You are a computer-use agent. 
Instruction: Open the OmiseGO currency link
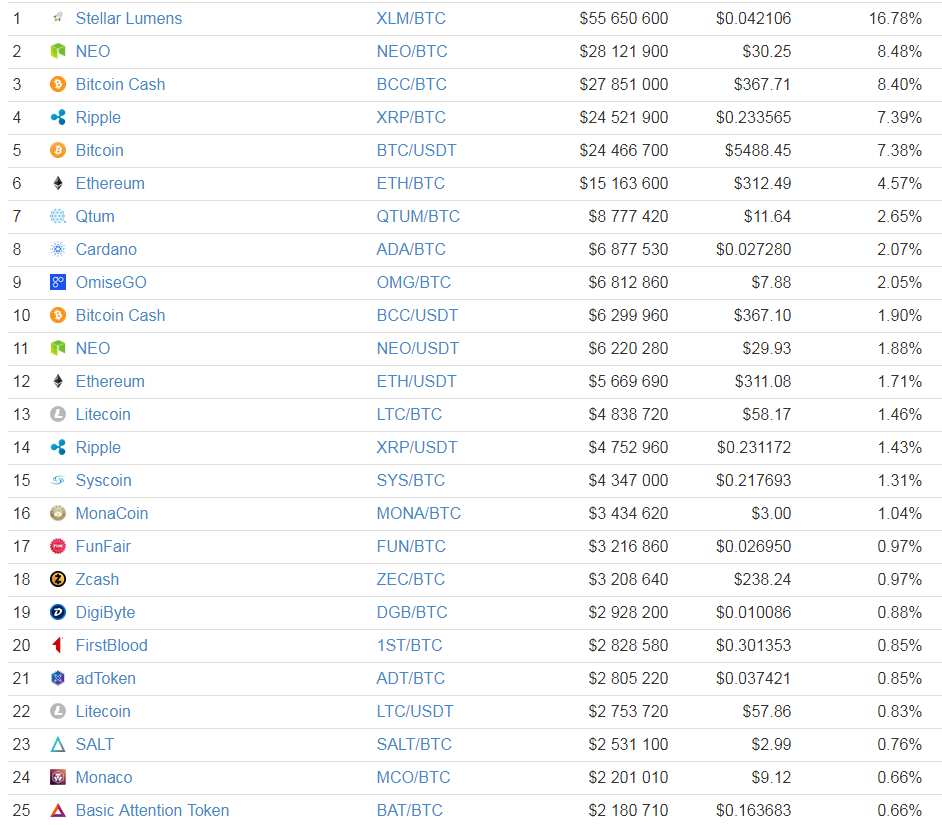(111, 282)
